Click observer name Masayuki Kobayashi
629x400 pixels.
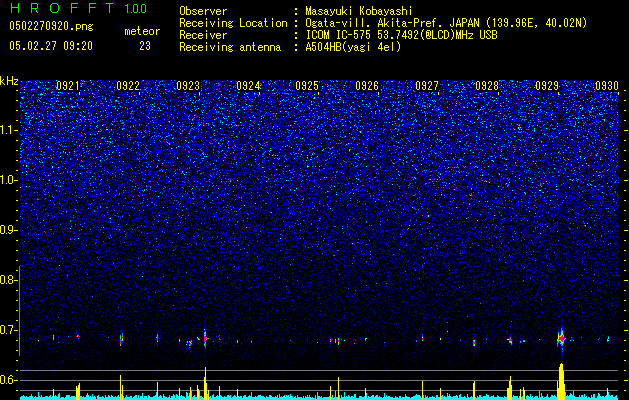[x=359, y=11]
